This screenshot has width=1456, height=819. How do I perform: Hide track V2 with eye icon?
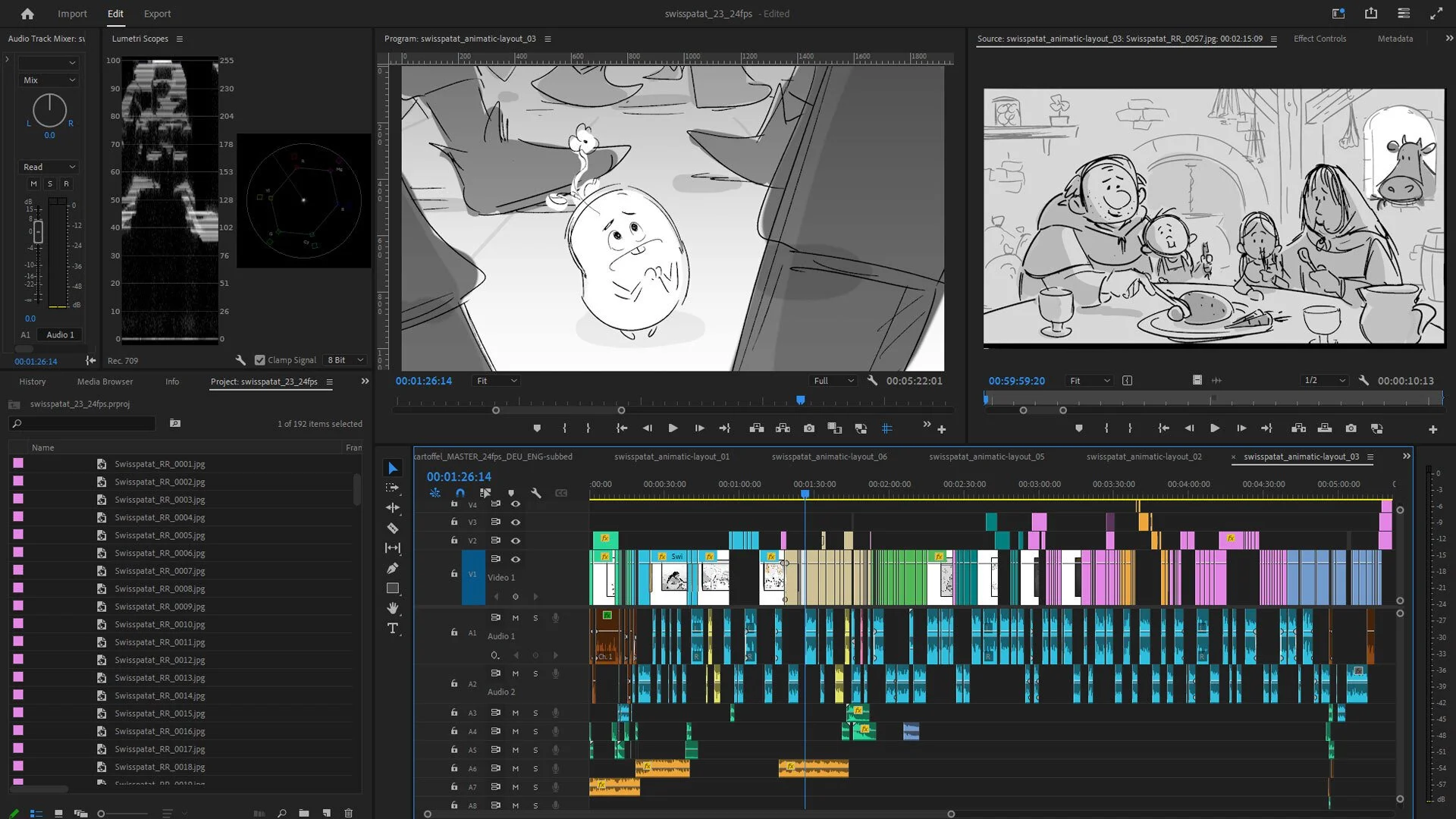(x=516, y=541)
